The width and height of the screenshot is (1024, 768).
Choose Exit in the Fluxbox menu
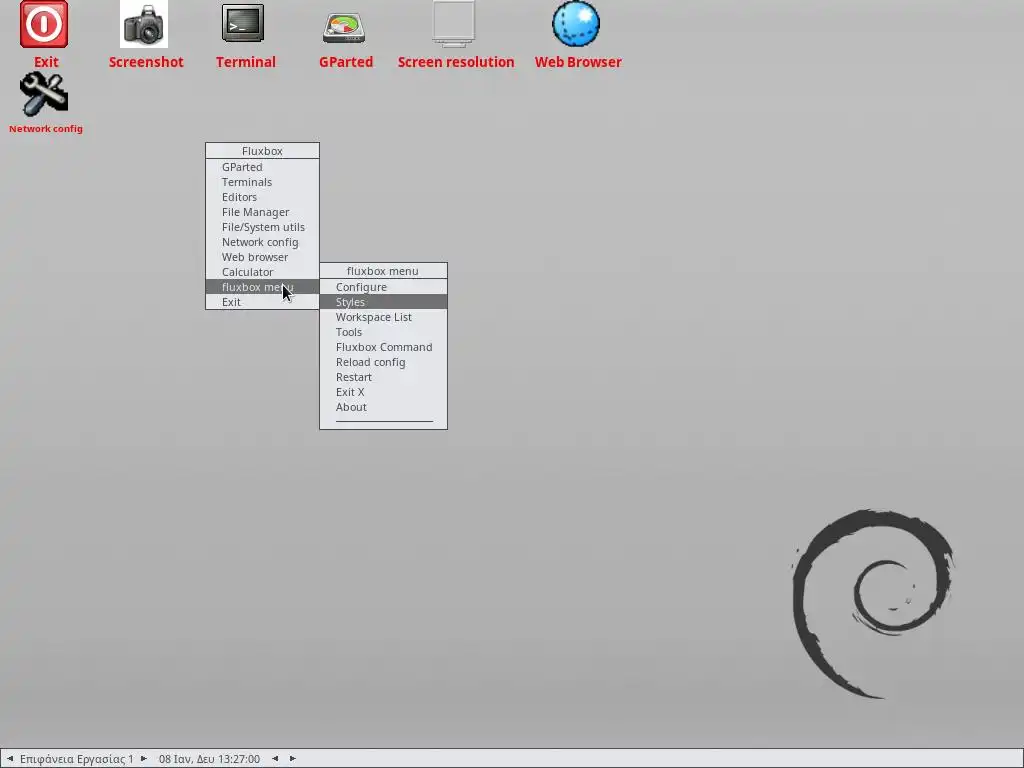pos(263,302)
